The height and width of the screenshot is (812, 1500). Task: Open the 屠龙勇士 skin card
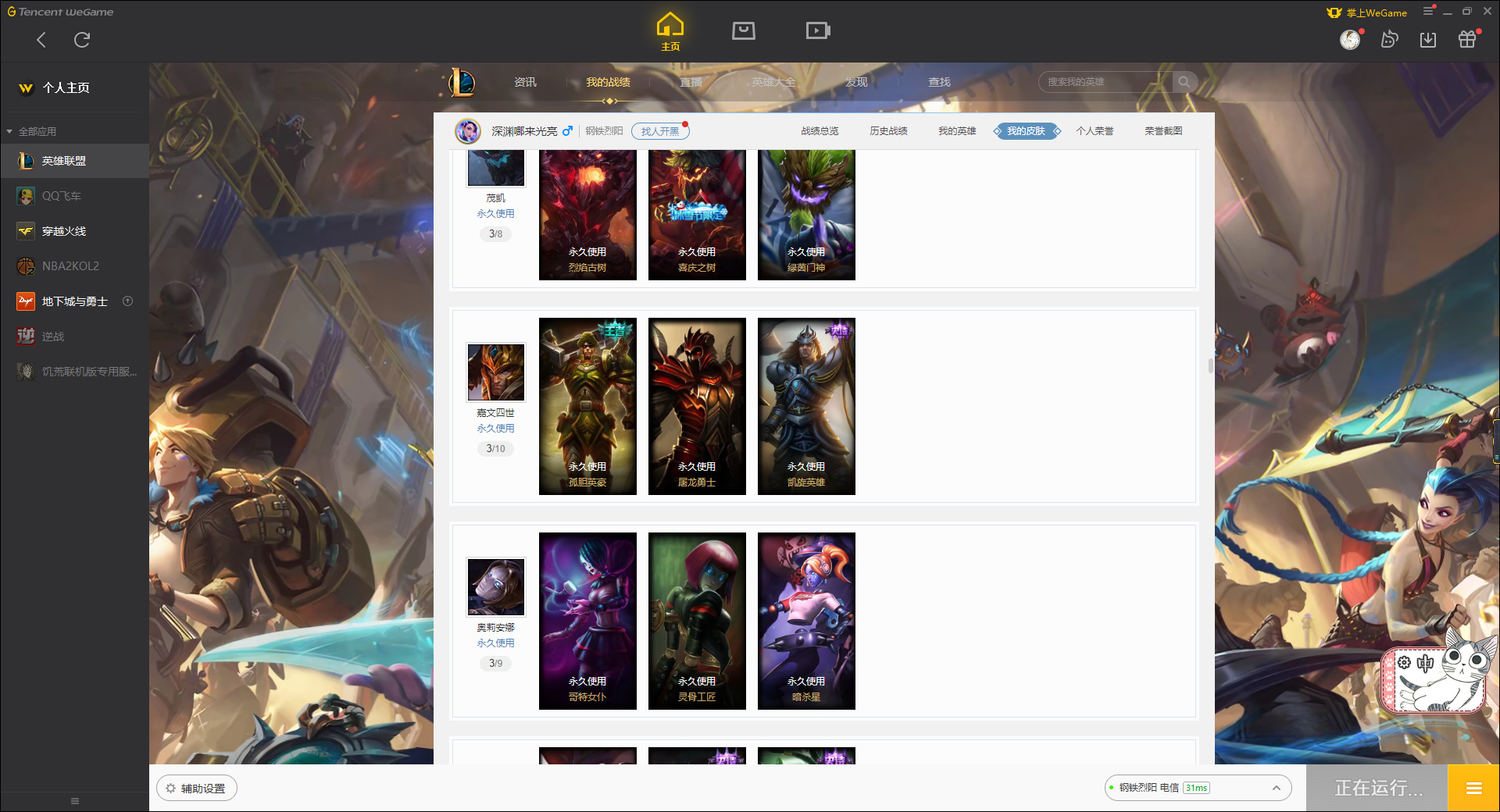tap(697, 406)
